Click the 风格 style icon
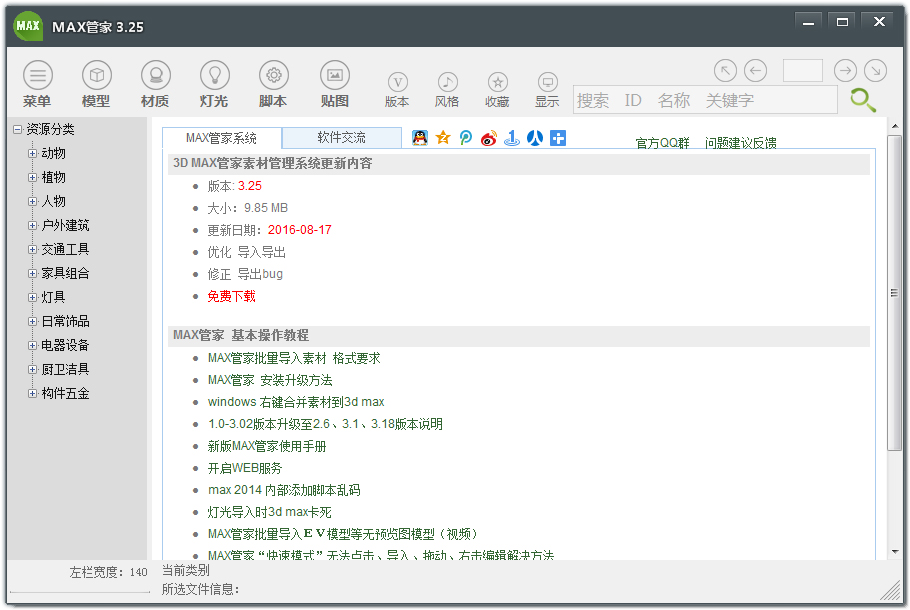Image resolution: width=910 pixels, height=610 pixels. click(447, 82)
